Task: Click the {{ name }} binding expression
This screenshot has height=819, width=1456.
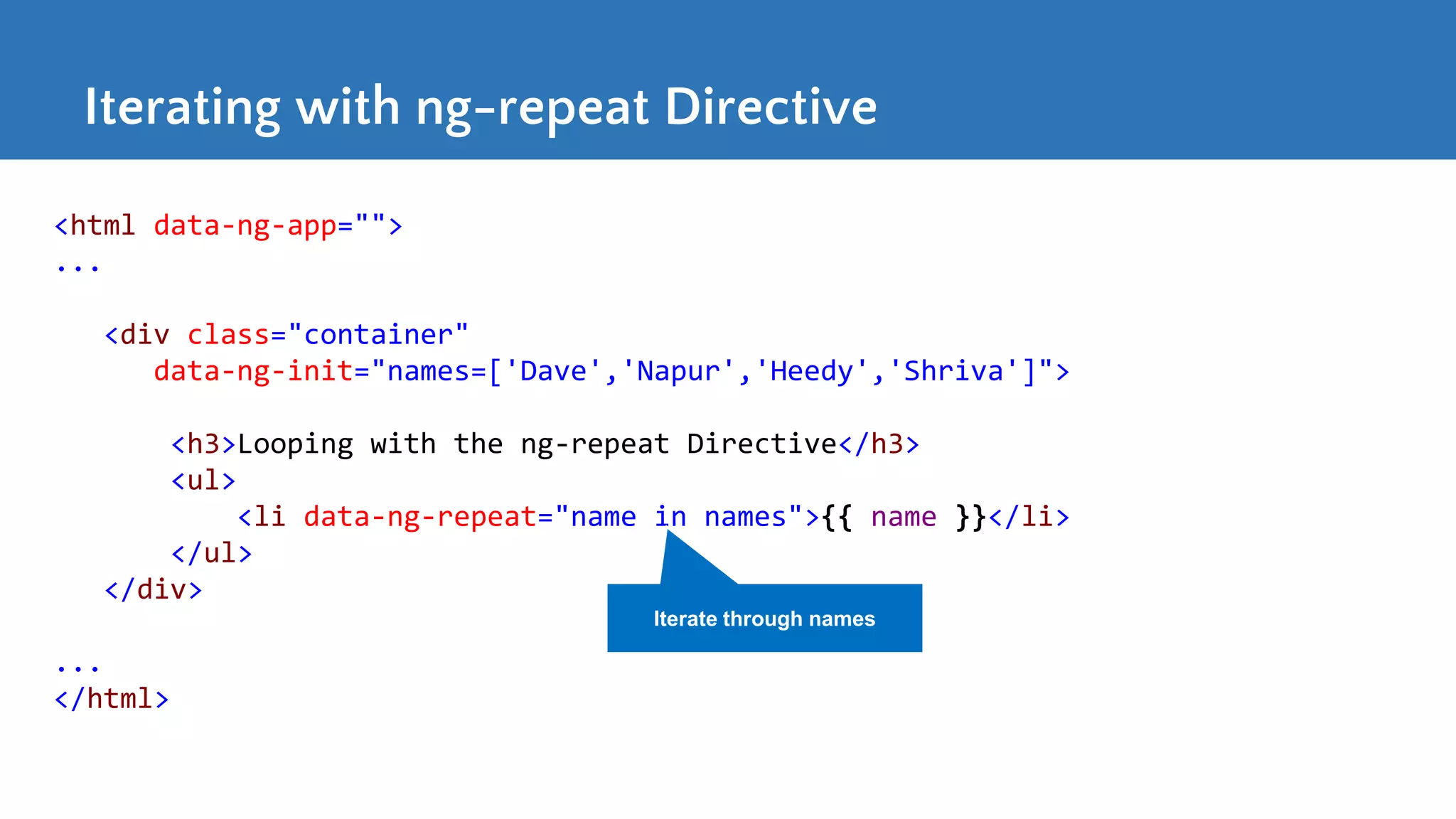Action: pyautogui.click(x=904, y=517)
